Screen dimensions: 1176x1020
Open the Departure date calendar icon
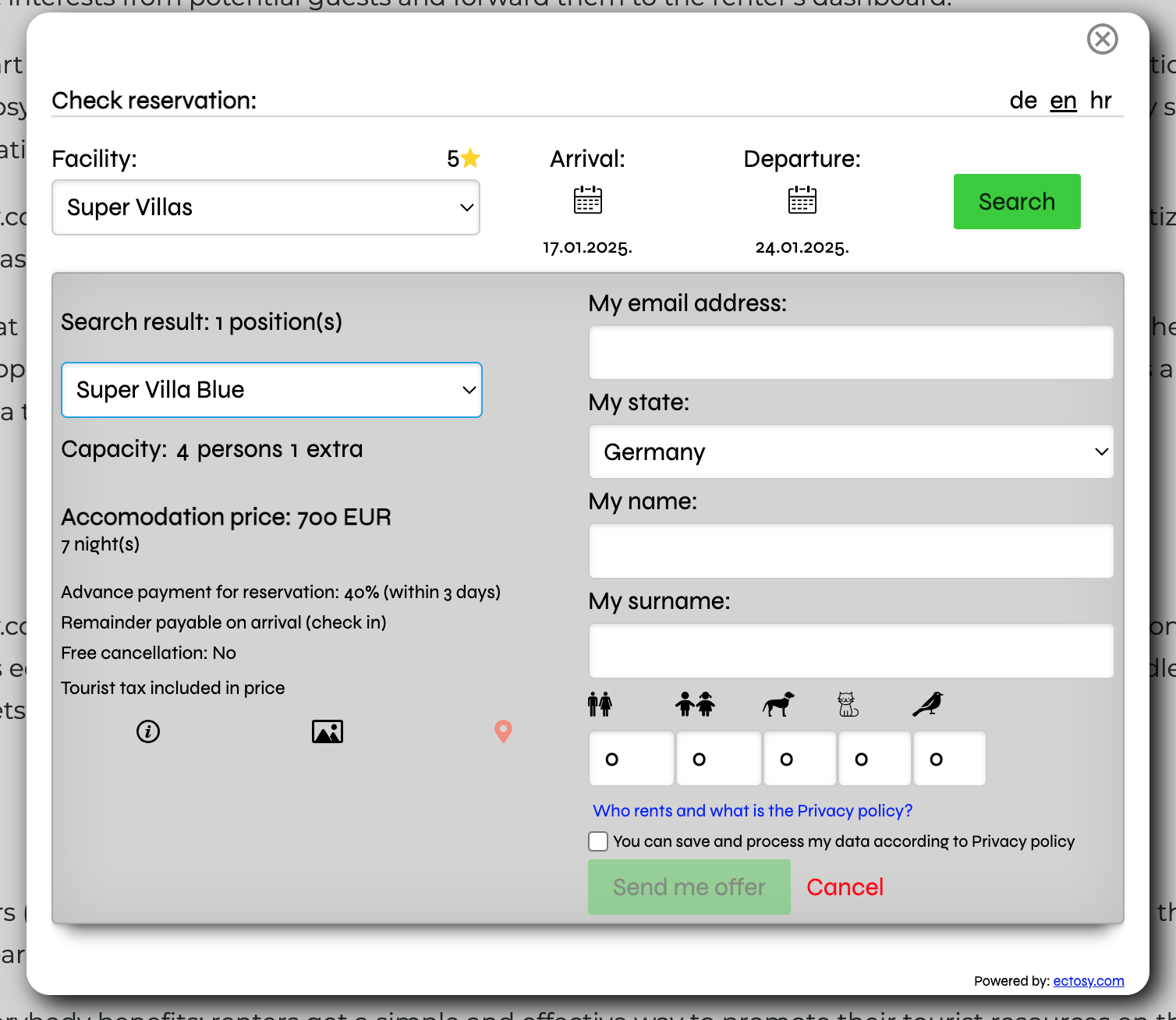click(x=802, y=200)
